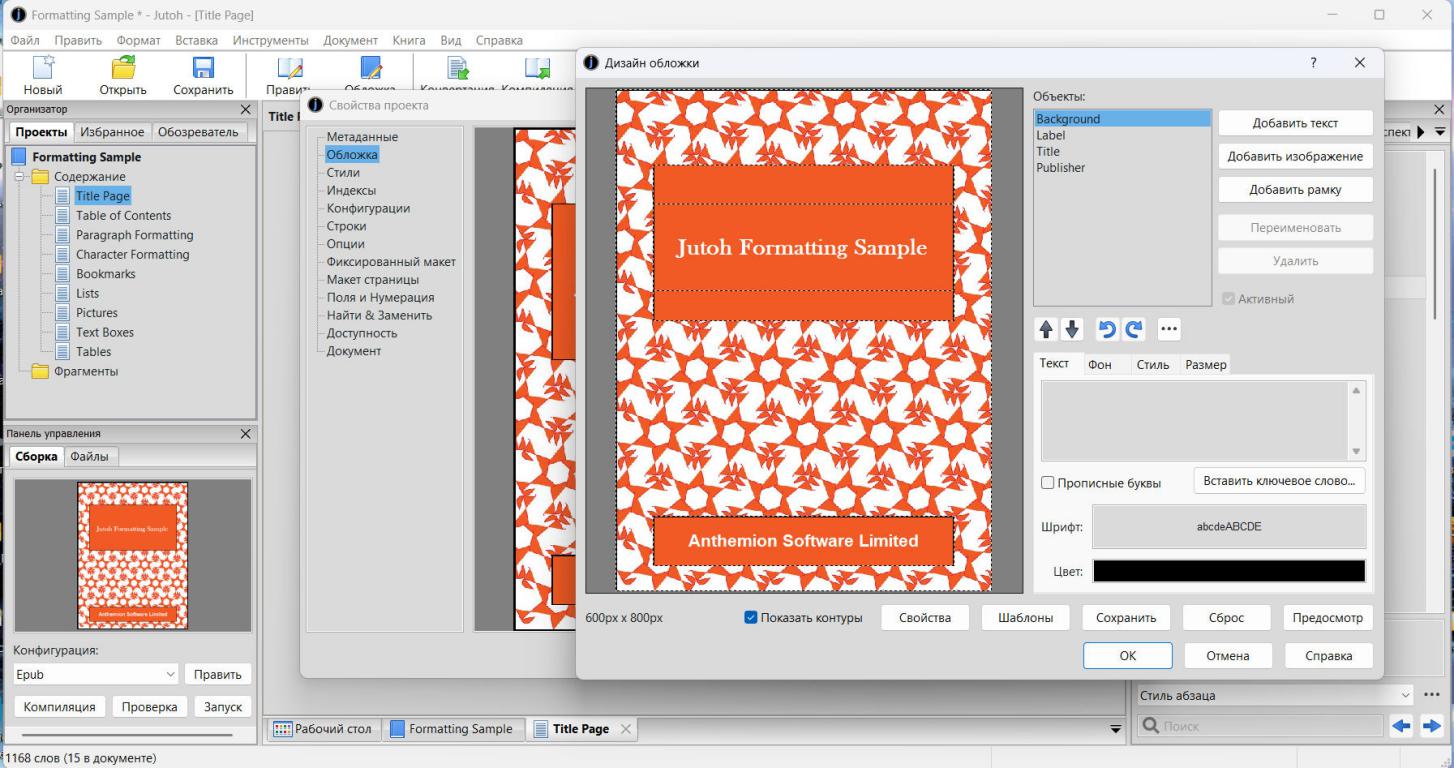Screen dimensions: 1454x768
Task: Select the Publisher object in the list
Action: (x=1060, y=168)
